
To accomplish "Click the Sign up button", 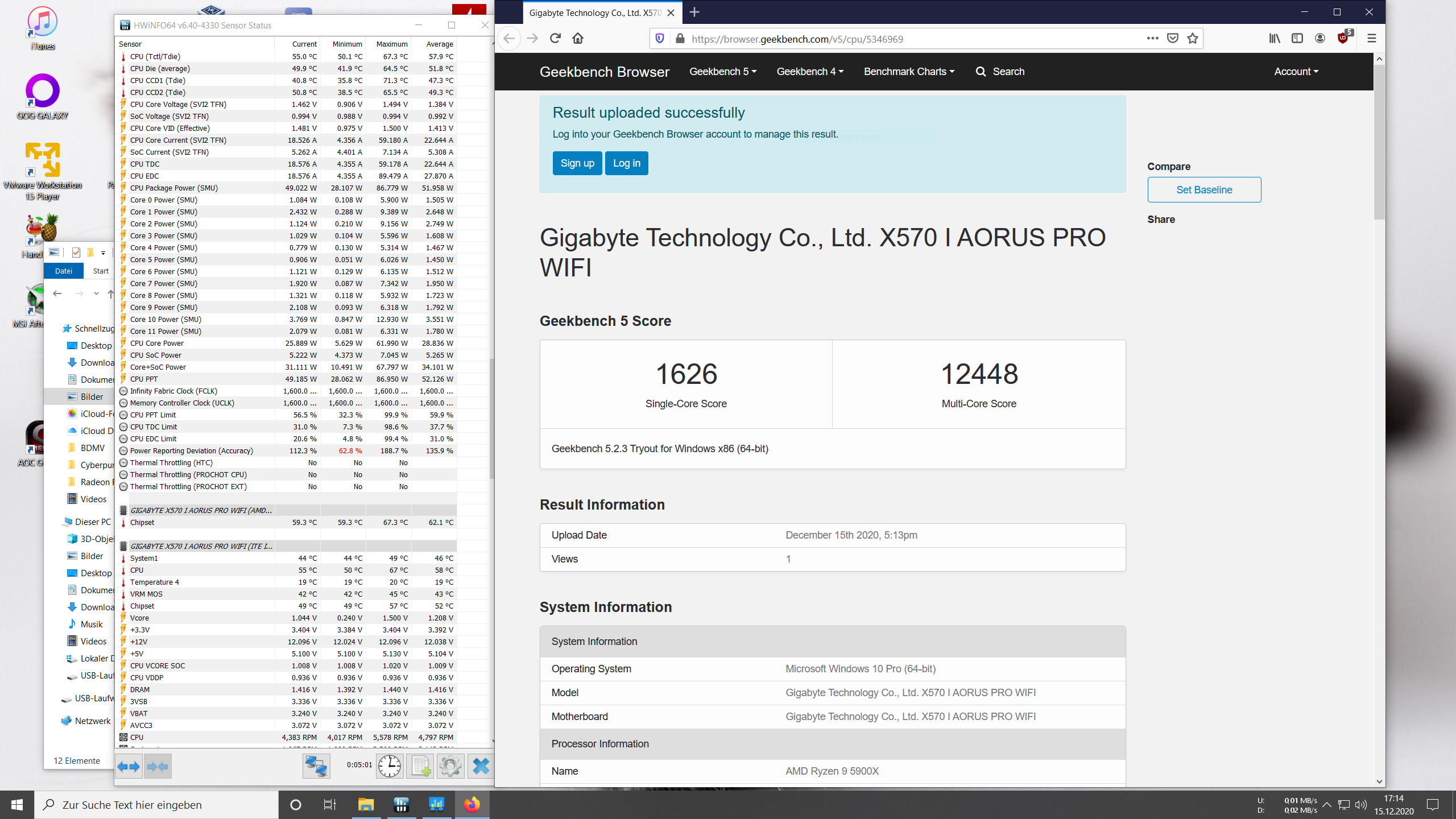I will pos(577,163).
